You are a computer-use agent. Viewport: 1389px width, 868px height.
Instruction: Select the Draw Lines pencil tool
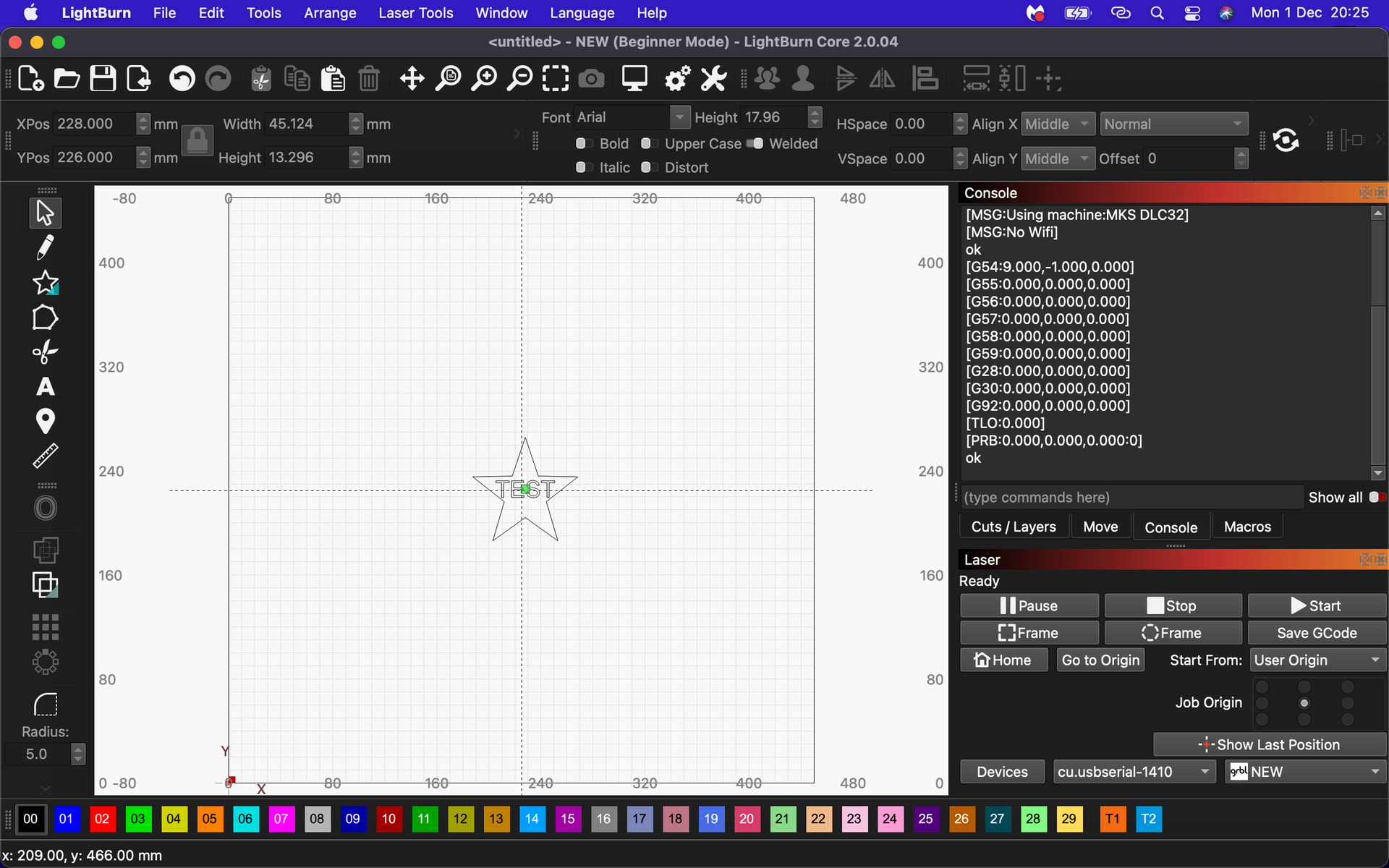(45, 247)
